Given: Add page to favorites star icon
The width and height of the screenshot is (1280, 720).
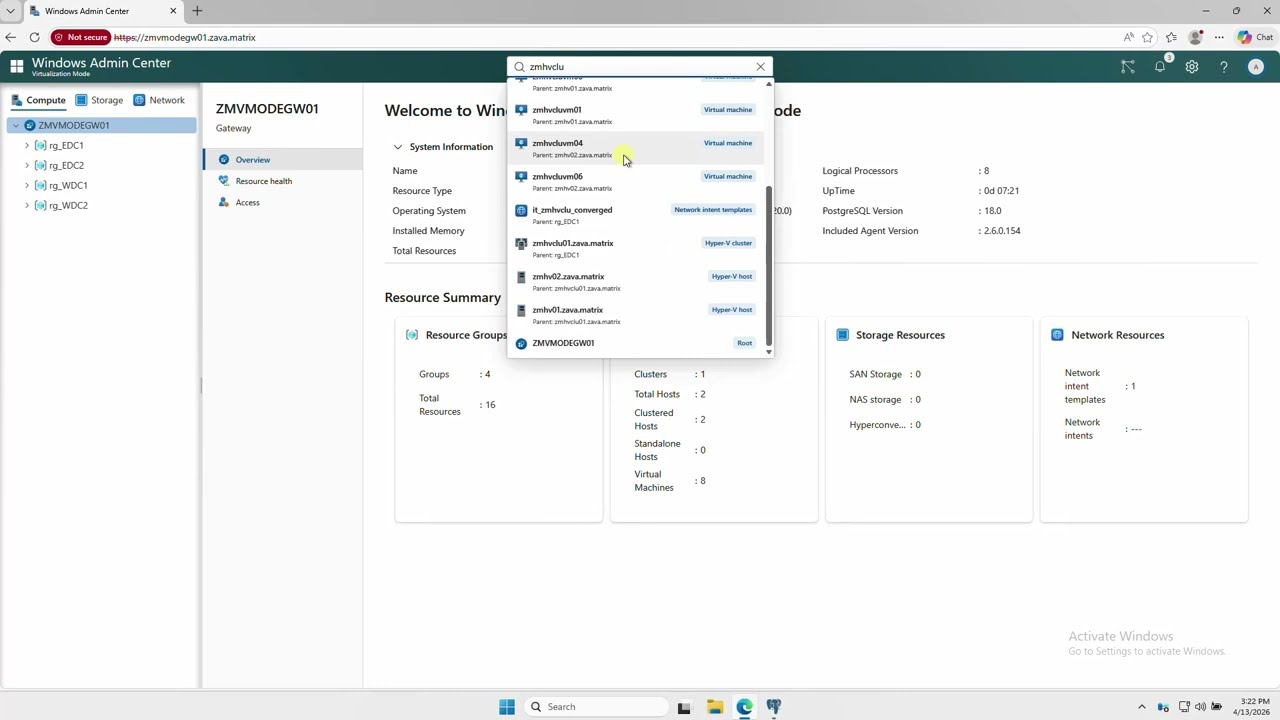Looking at the screenshot, I should [x=1148, y=37].
